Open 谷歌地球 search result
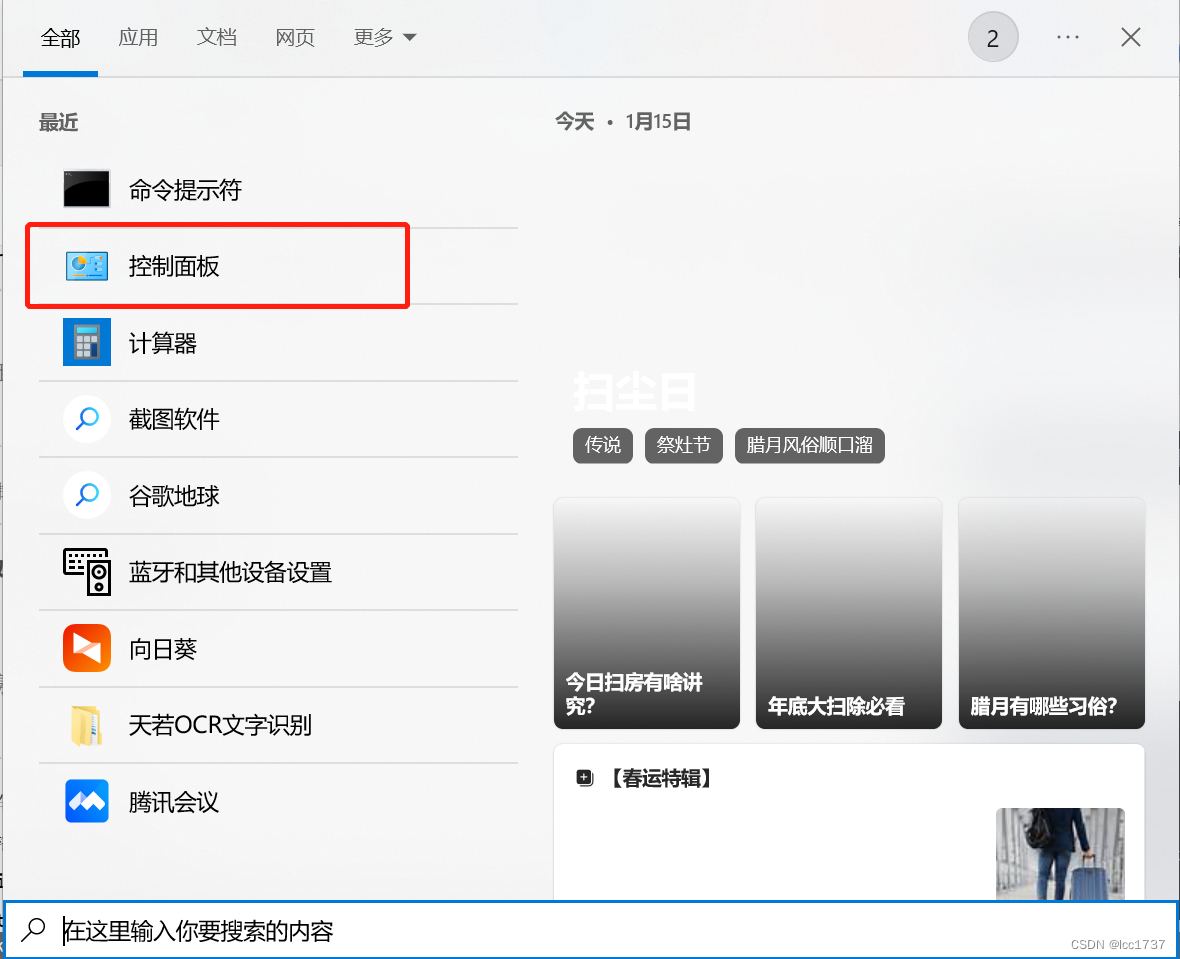Viewport: 1180px width, 959px height. pos(173,495)
